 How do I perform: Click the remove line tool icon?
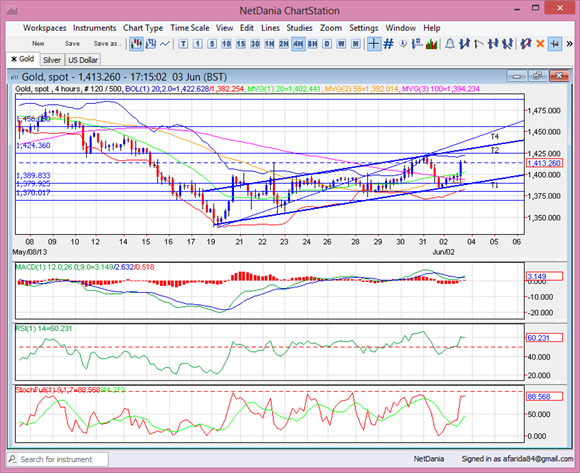point(525,44)
